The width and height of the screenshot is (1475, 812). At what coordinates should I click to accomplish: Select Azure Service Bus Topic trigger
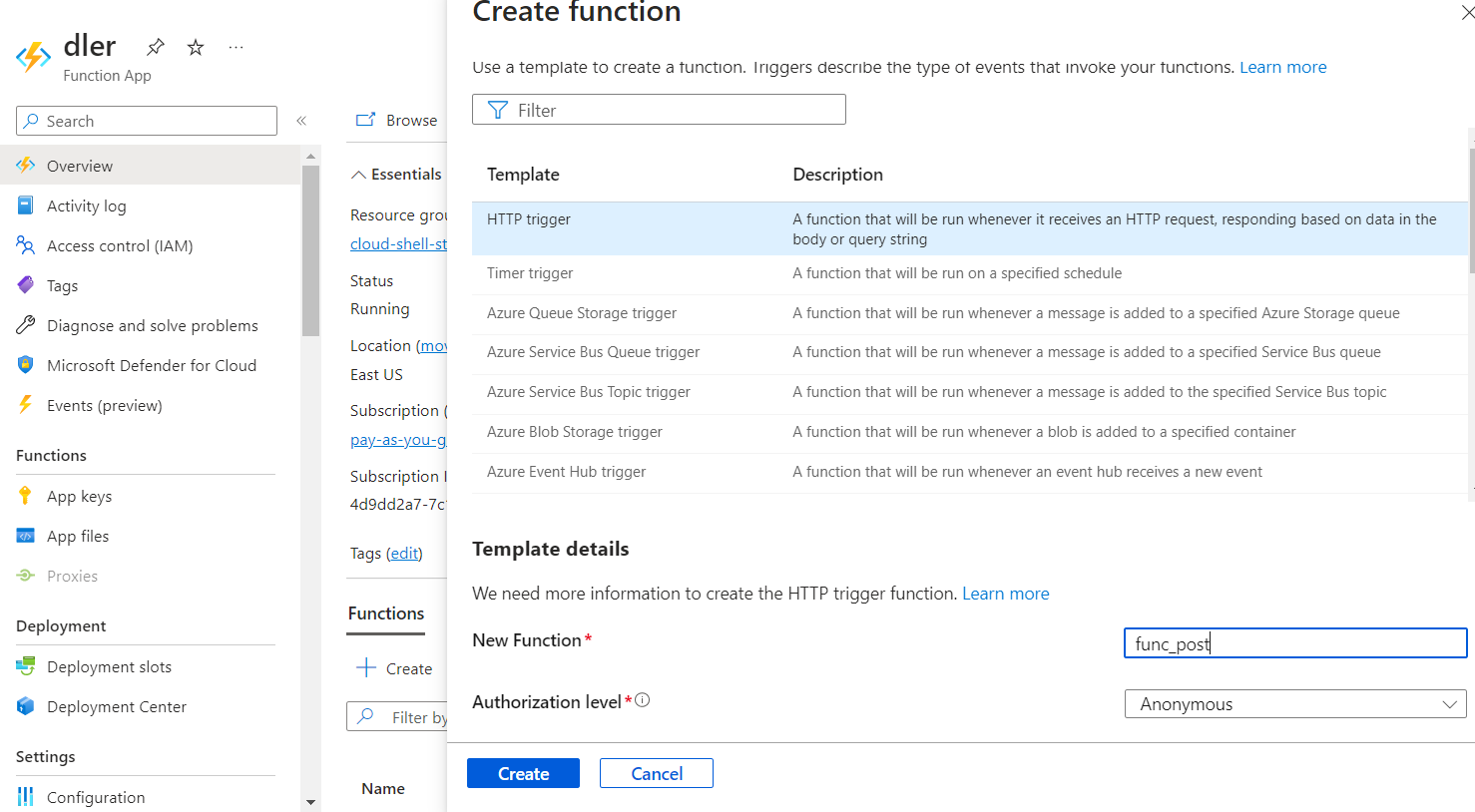(970, 392)
